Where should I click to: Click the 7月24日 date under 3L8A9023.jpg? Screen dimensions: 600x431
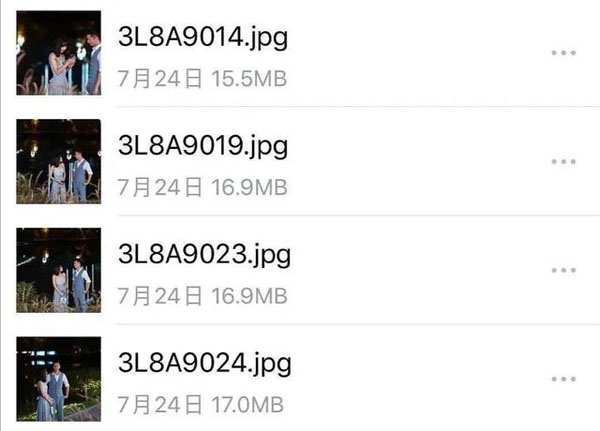(160, 296)
